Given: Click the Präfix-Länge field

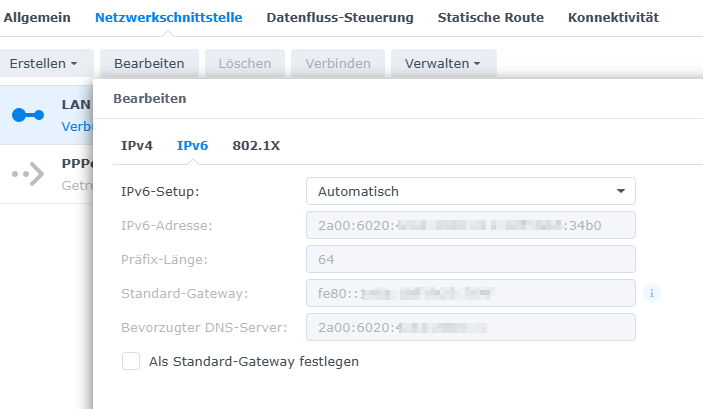Looking at the screenshot, I should pos(470,259).
